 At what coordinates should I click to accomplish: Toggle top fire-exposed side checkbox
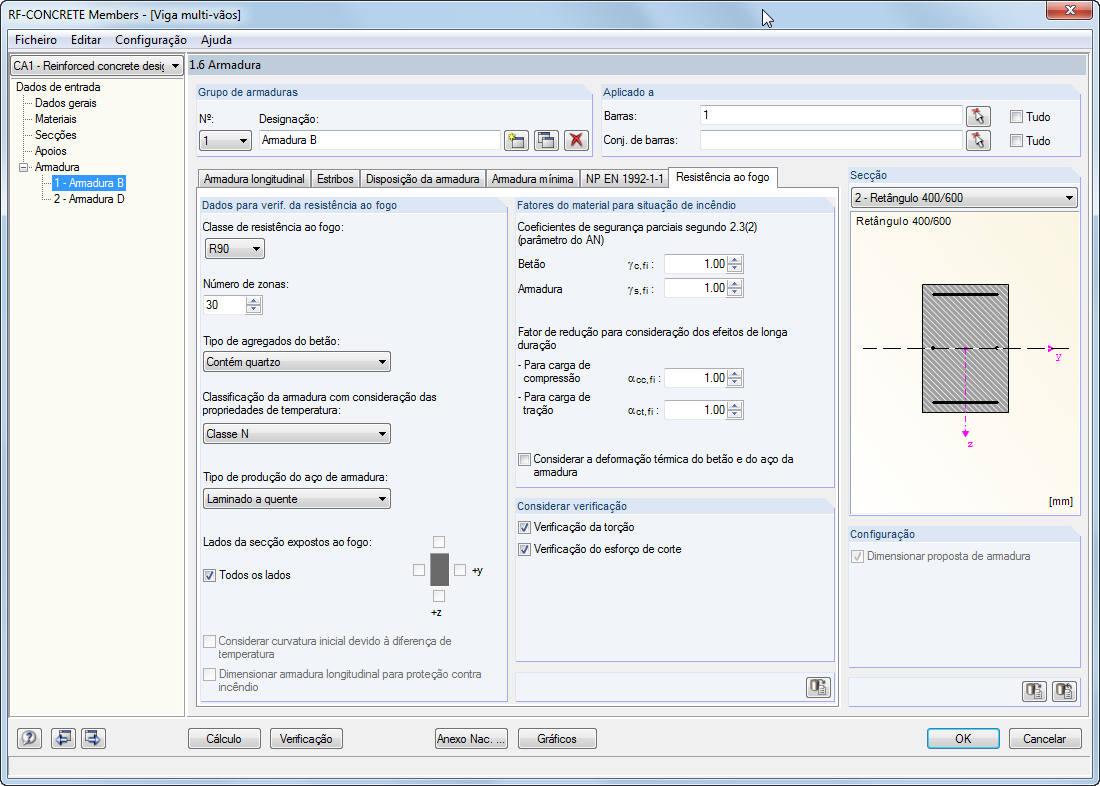click(439, 542)
